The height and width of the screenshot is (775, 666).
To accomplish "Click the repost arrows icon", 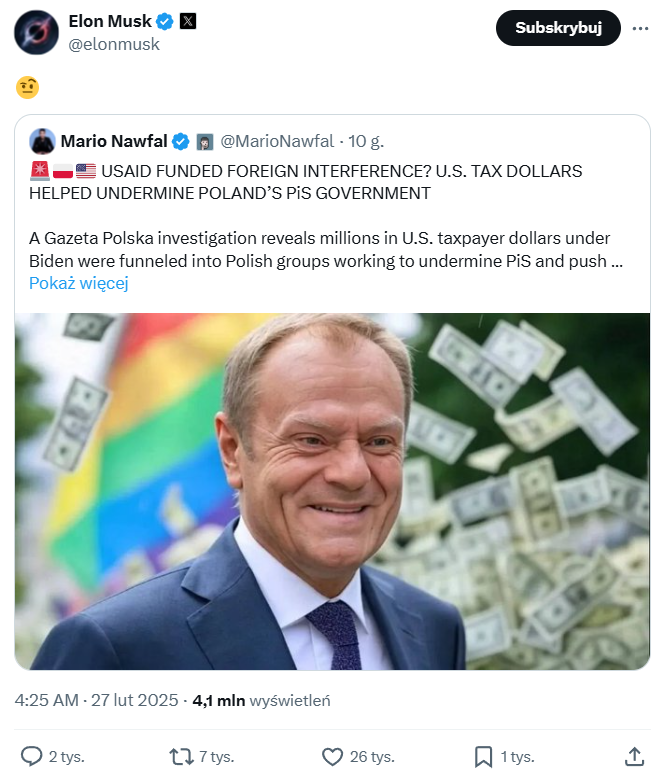I will click(182, 756).
